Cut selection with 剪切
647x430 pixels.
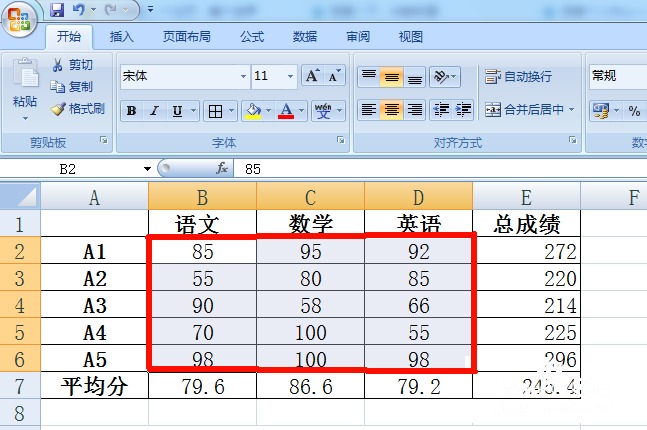pyautogui.click(x=72, y=65)
